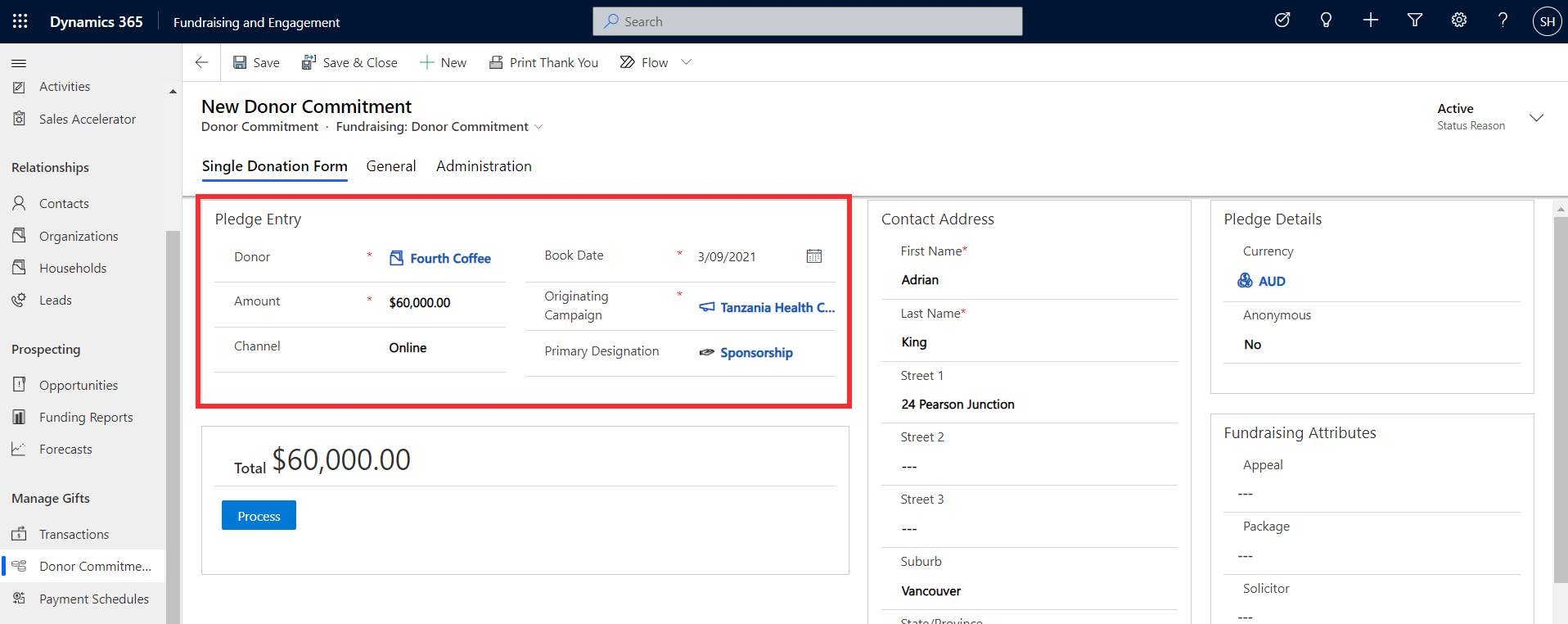
Task: Switch to the General tab
Action: [x=391, y=166]
